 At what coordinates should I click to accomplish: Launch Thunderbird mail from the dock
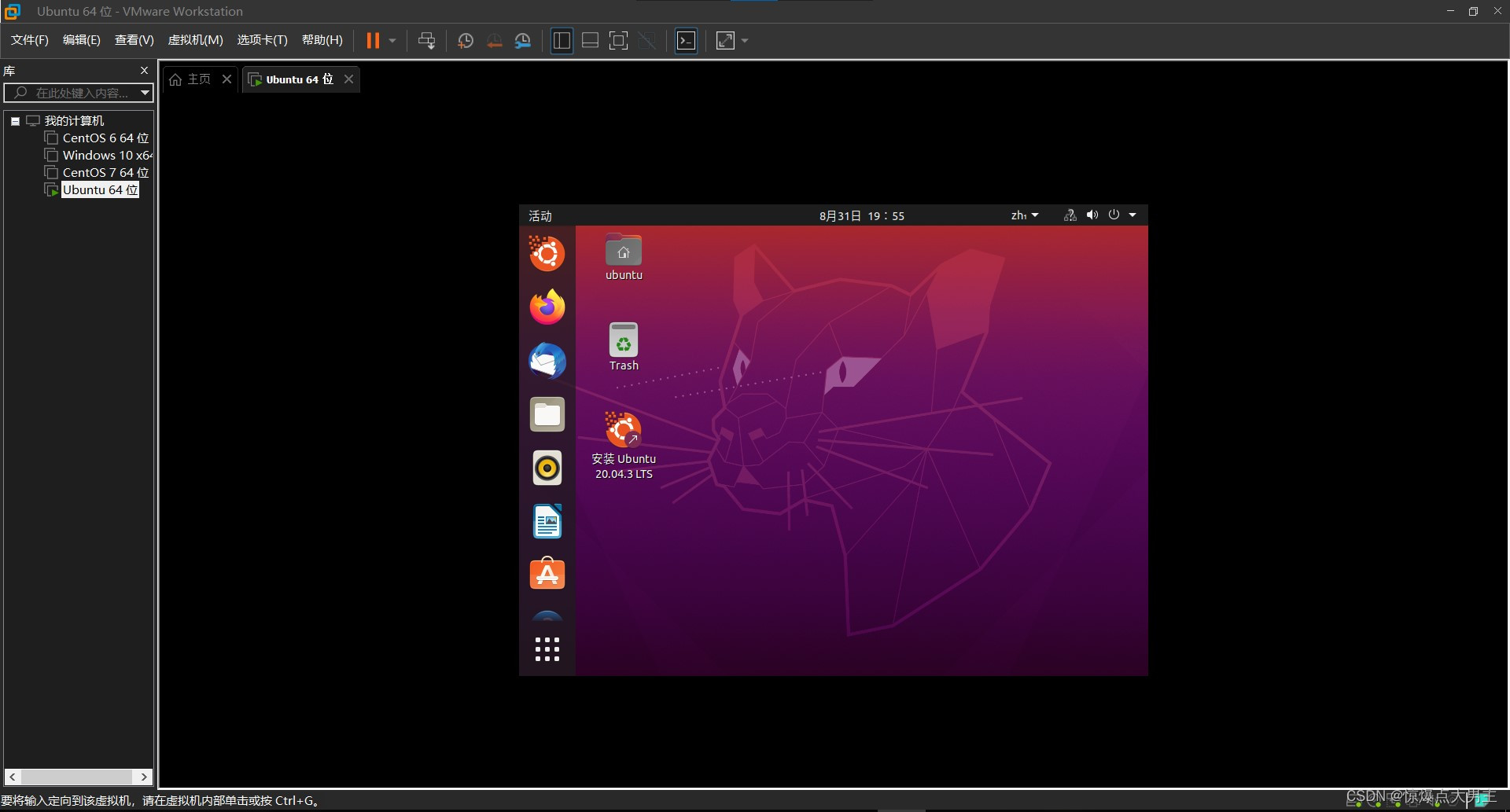coord(547,361)
